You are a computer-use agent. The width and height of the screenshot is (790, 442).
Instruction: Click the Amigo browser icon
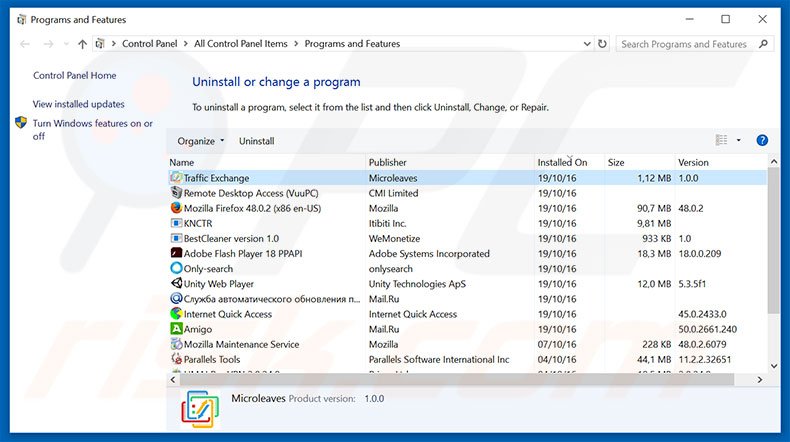point(176,329)
